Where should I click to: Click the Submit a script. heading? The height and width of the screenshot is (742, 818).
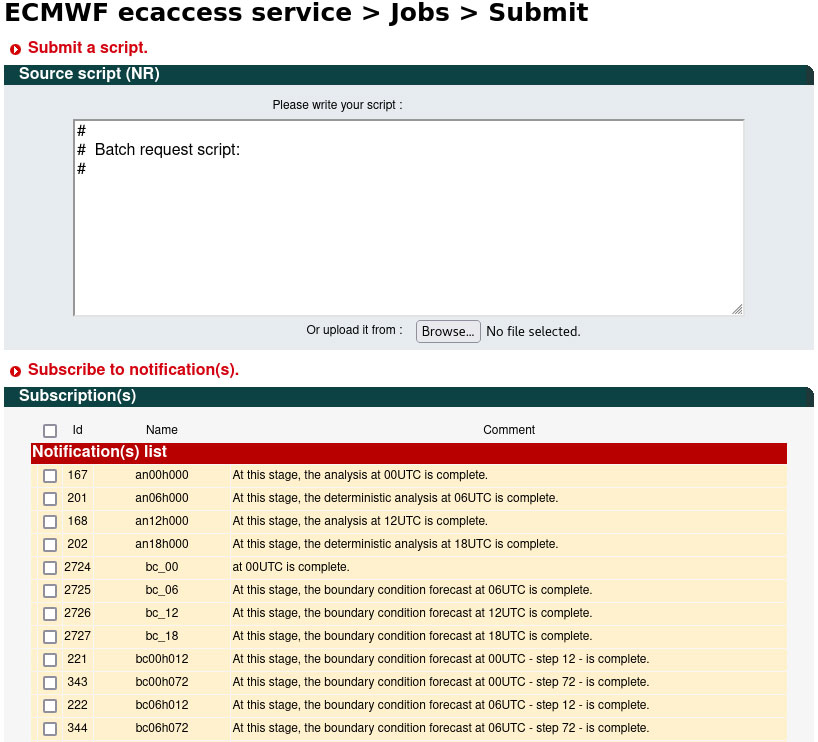point(88,47)
